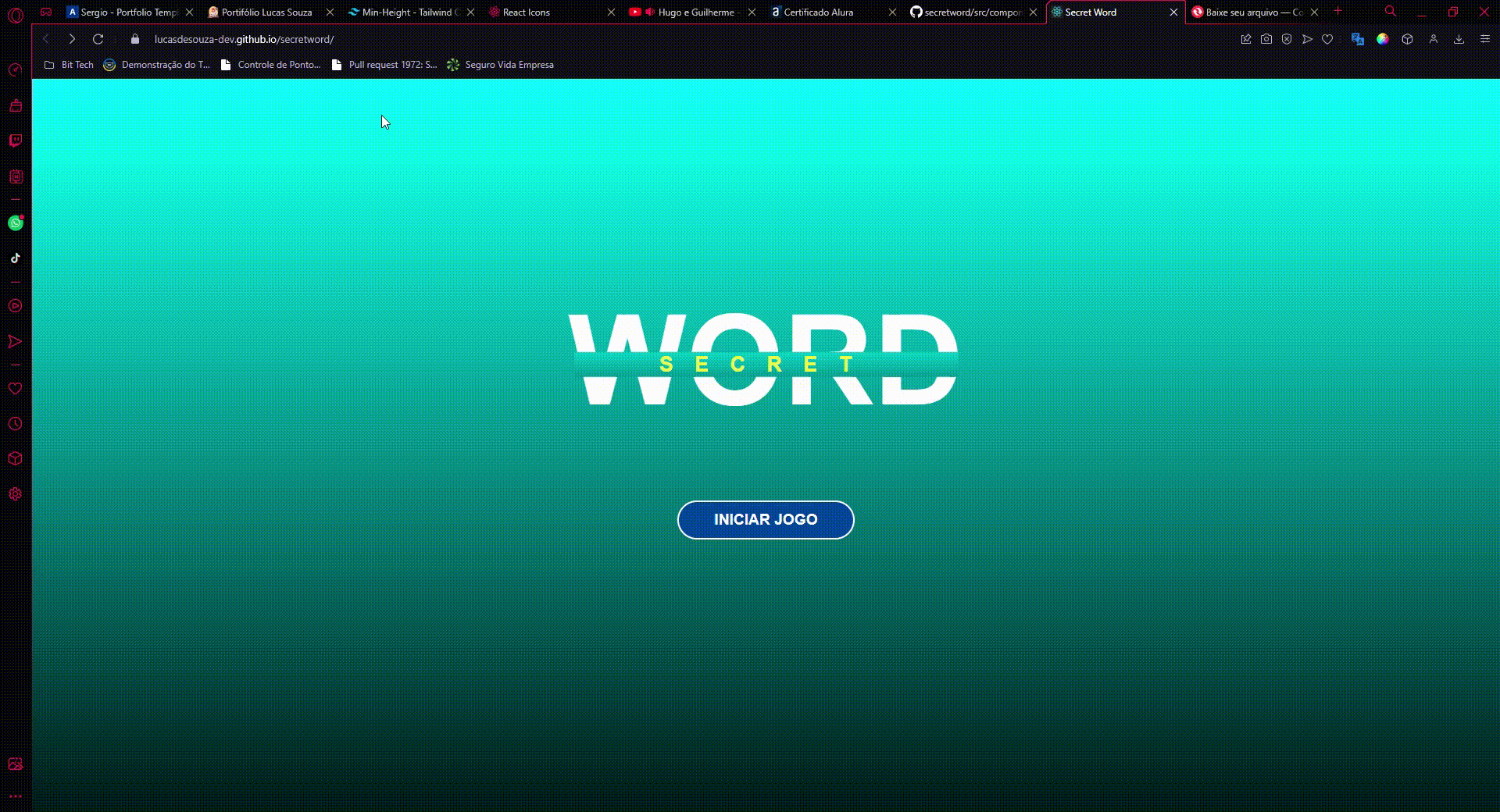Open Twitch in the sidebar
Viewport: 1500px width, 812px height.
(15, 141)
